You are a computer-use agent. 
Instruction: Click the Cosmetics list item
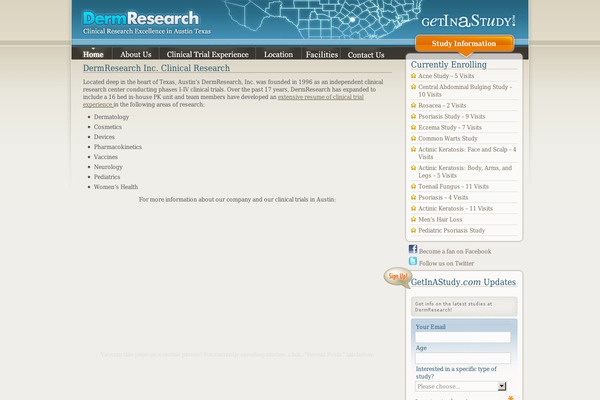pyautogui.click(x=108, y=127)
